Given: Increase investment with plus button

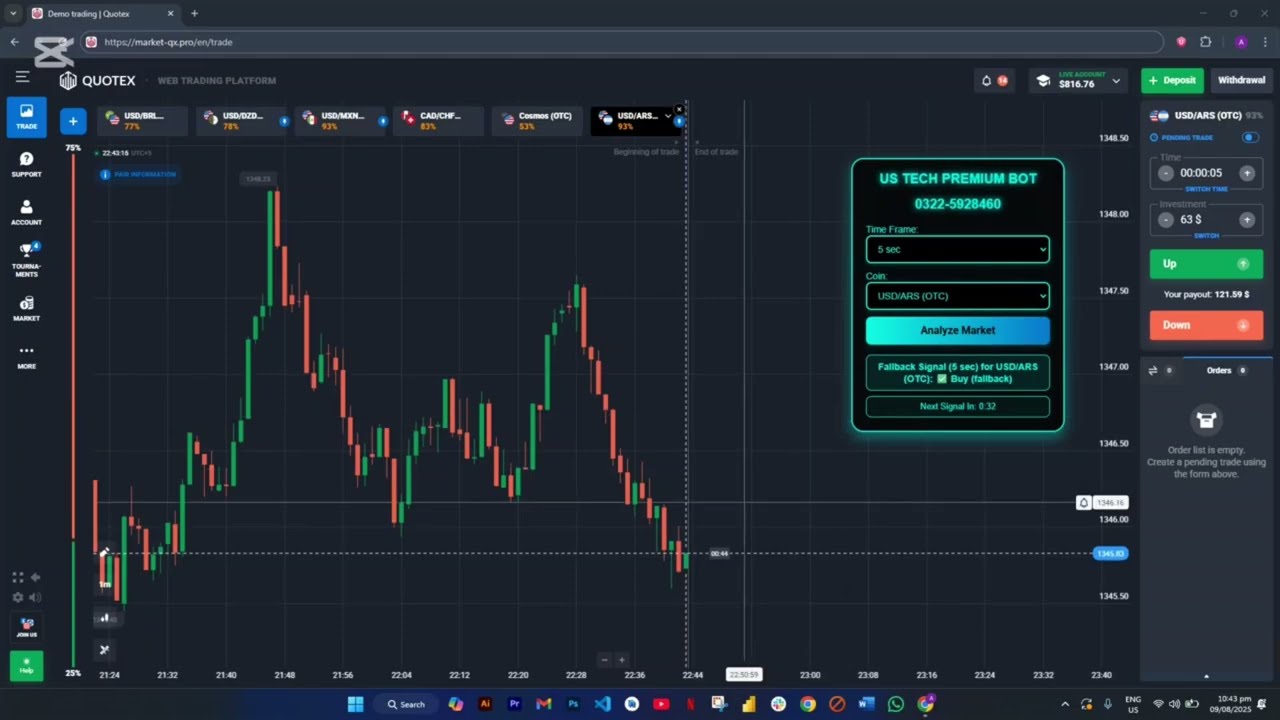Looking at the screenshot, I should tap(1247, 219).
